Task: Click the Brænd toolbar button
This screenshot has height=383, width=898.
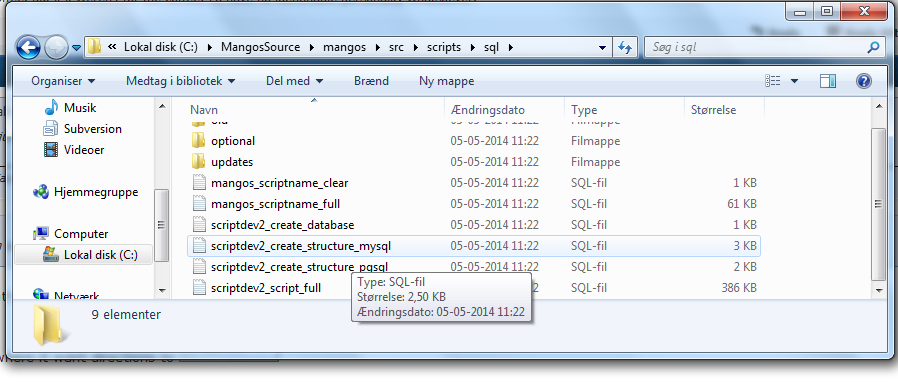Action: tap(371, 81)
